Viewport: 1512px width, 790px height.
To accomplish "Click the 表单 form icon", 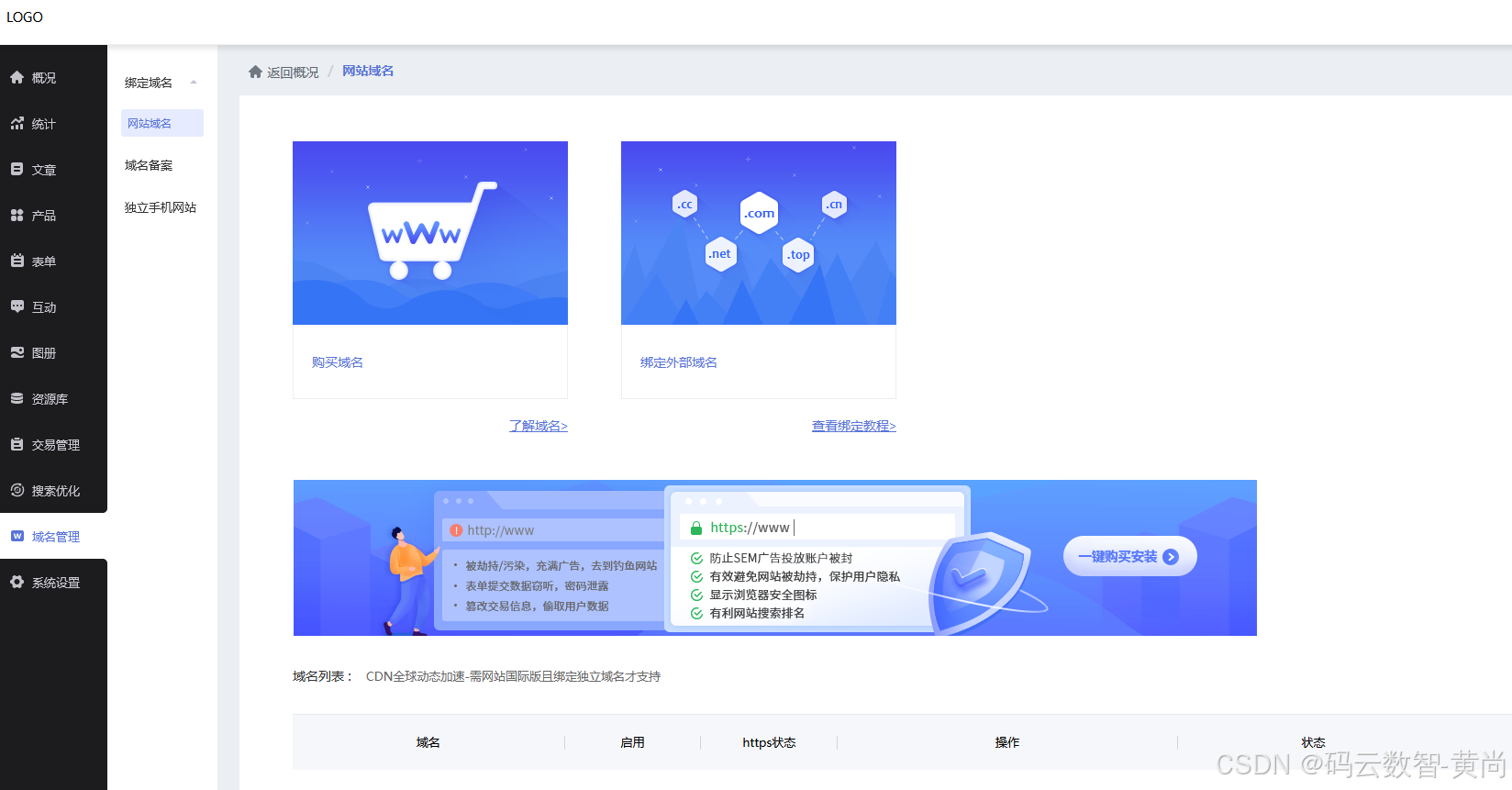I will click(17, 261).
